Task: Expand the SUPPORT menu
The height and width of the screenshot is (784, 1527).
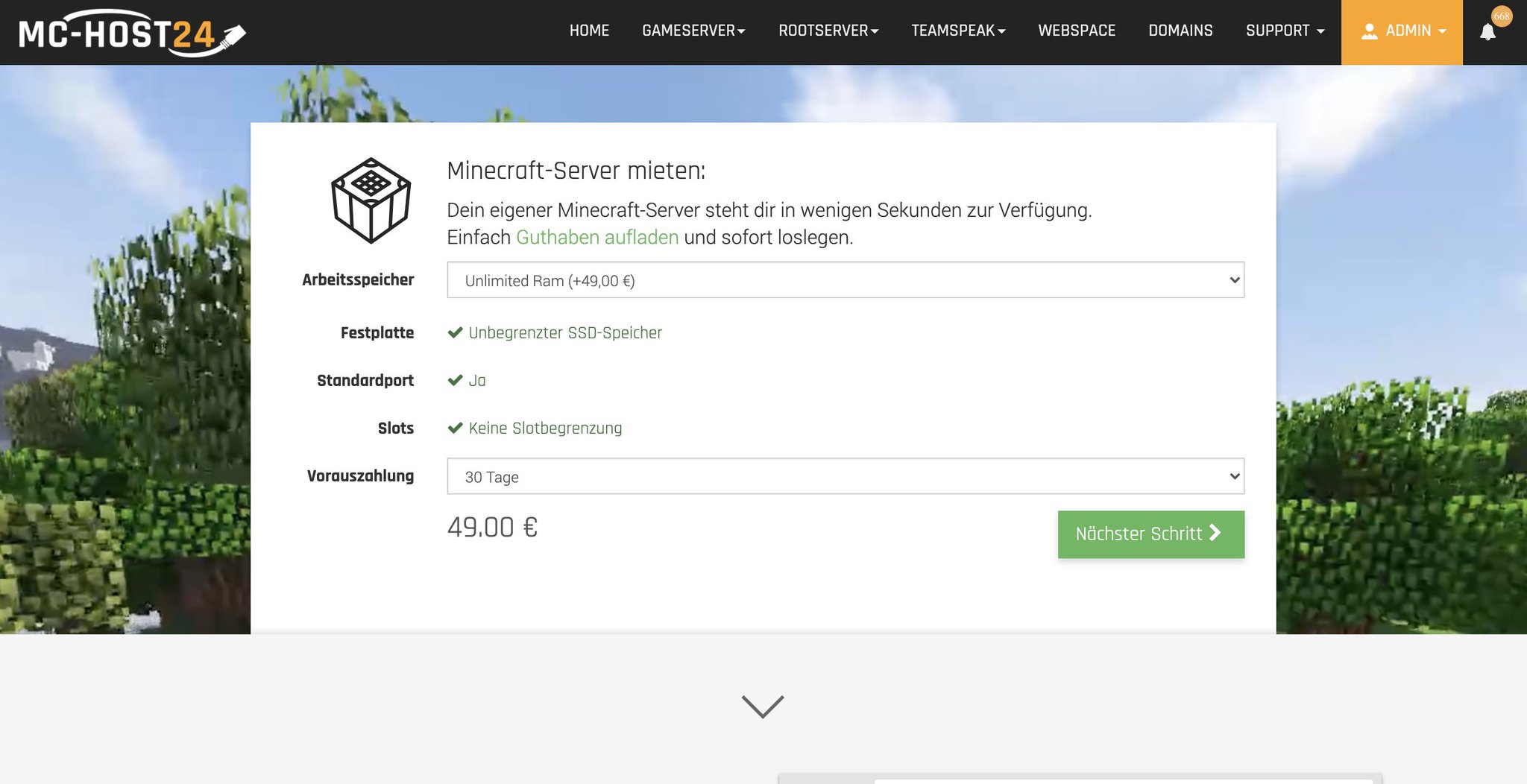Action: pos(1285,31)
